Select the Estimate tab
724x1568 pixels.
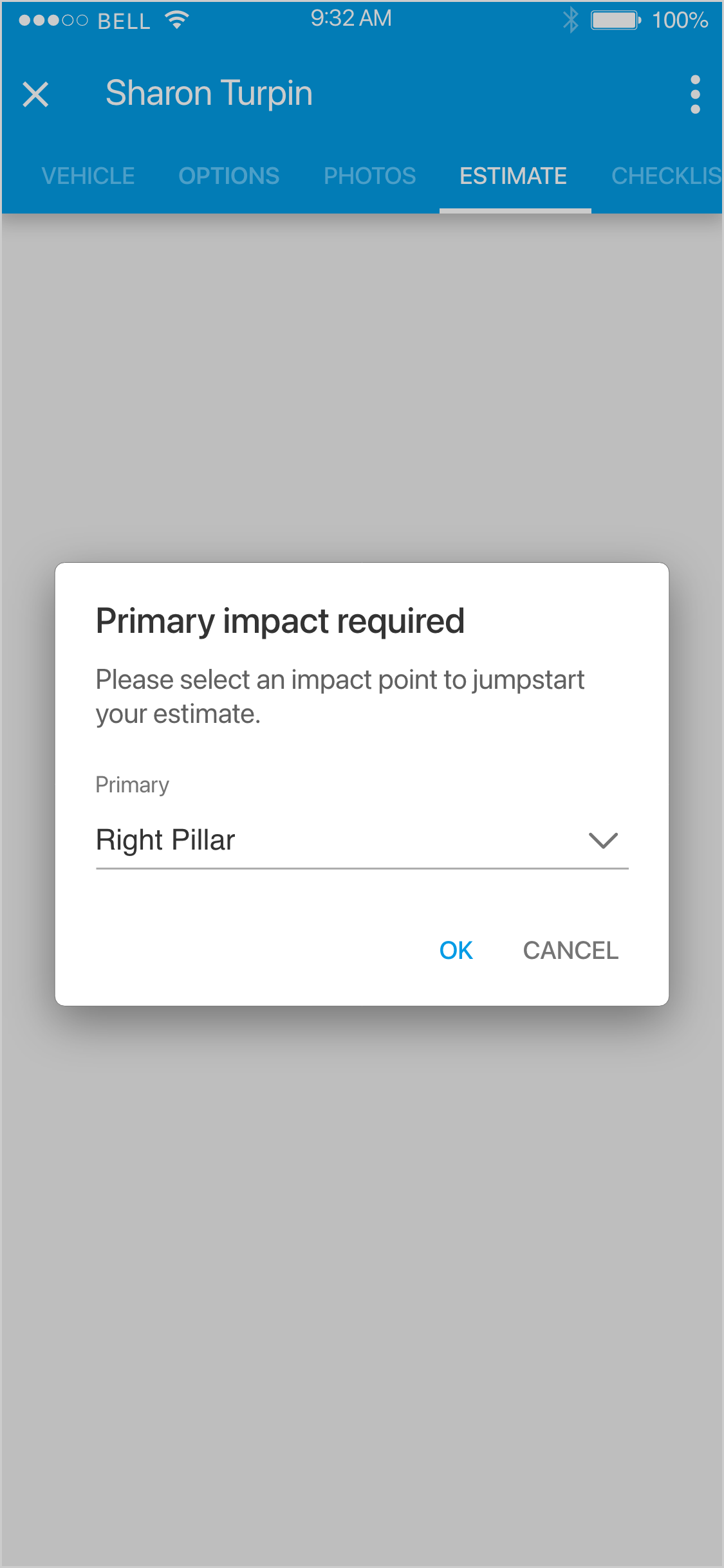(513, 176)
